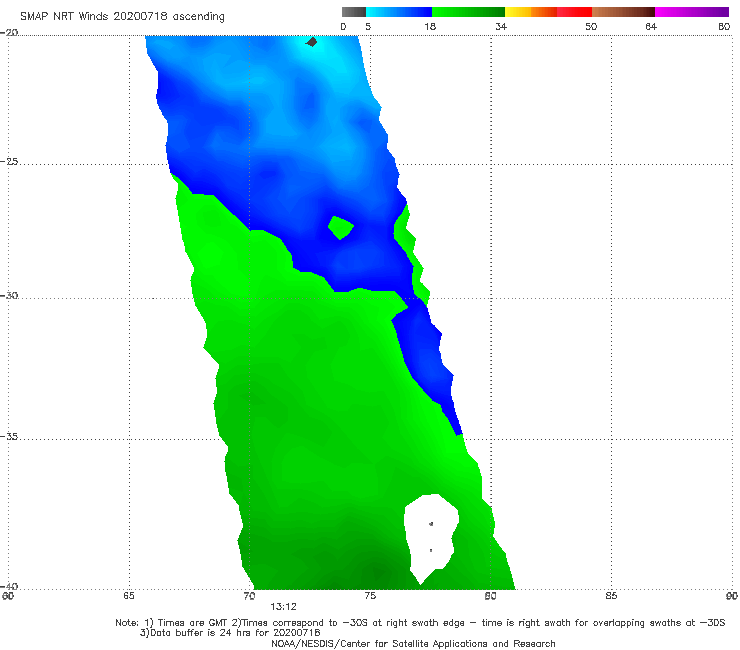Click the green segment of the colorbar
740x650 pixels.
point(468,12)
